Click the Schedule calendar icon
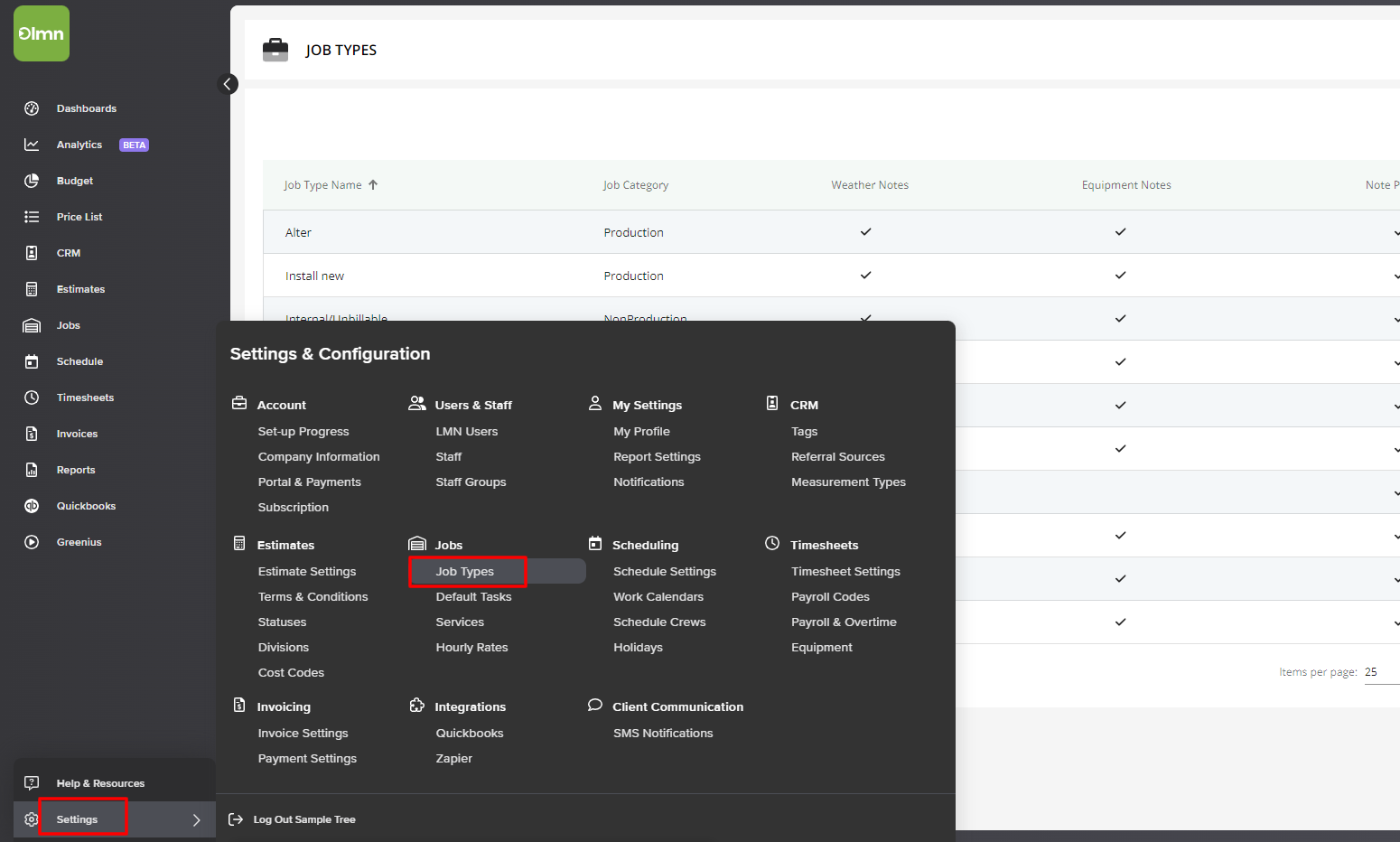This screenshot has height=842, width=1400. click(x=32, y=361)
